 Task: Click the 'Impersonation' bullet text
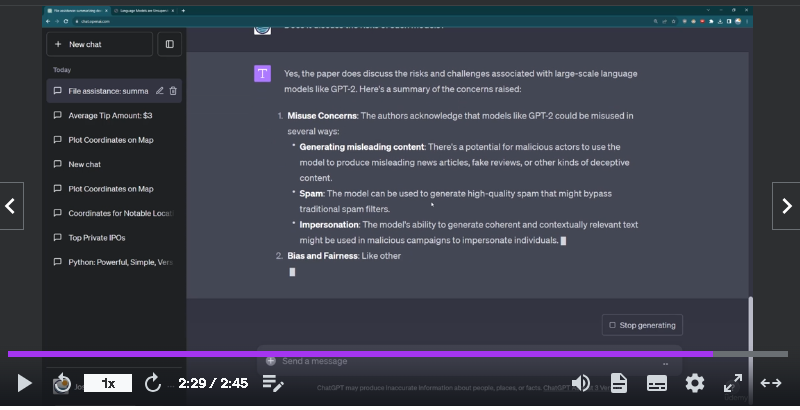pyautogui.click(x=329, y=225)
